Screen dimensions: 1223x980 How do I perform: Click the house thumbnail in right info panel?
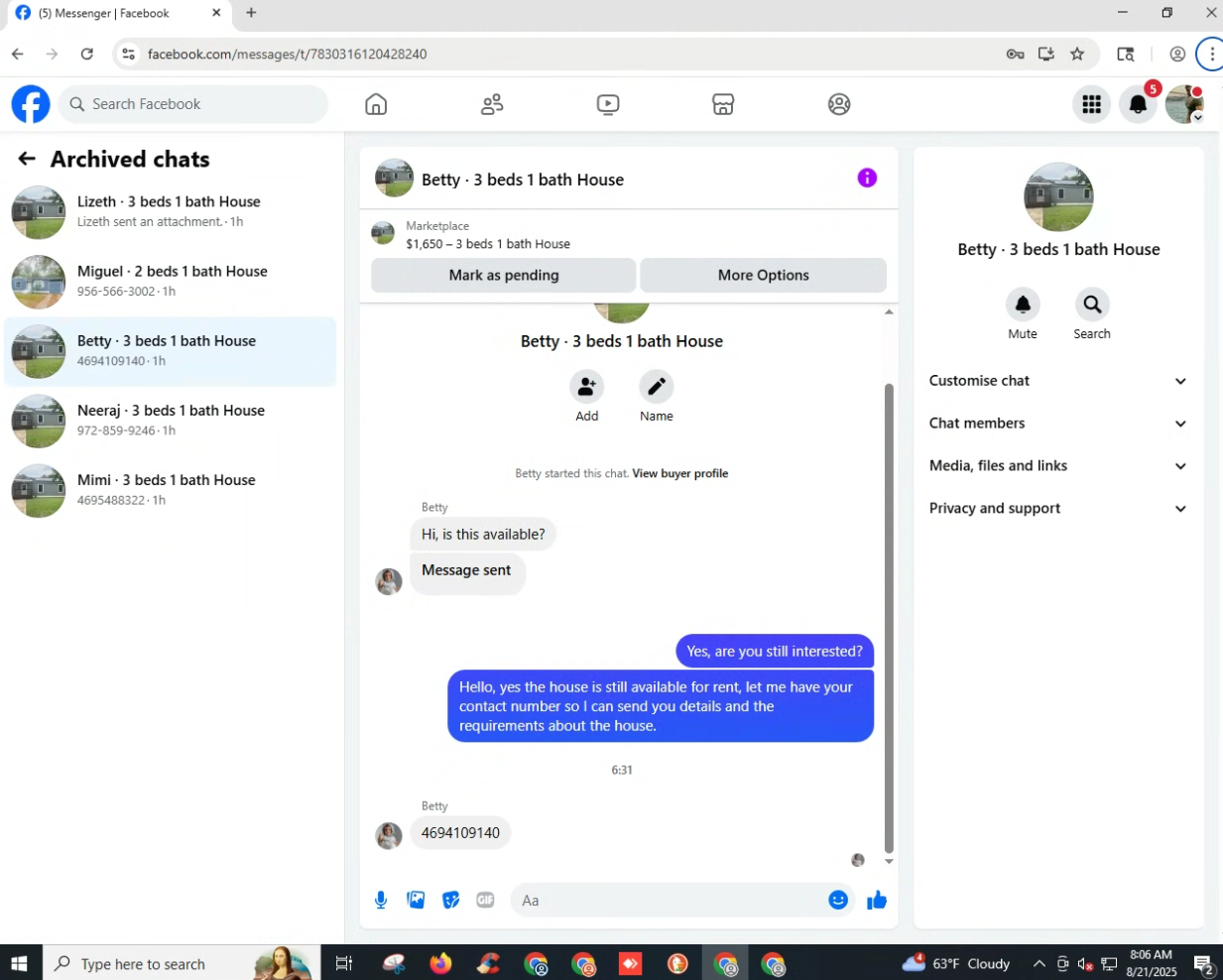[1058, 196]
